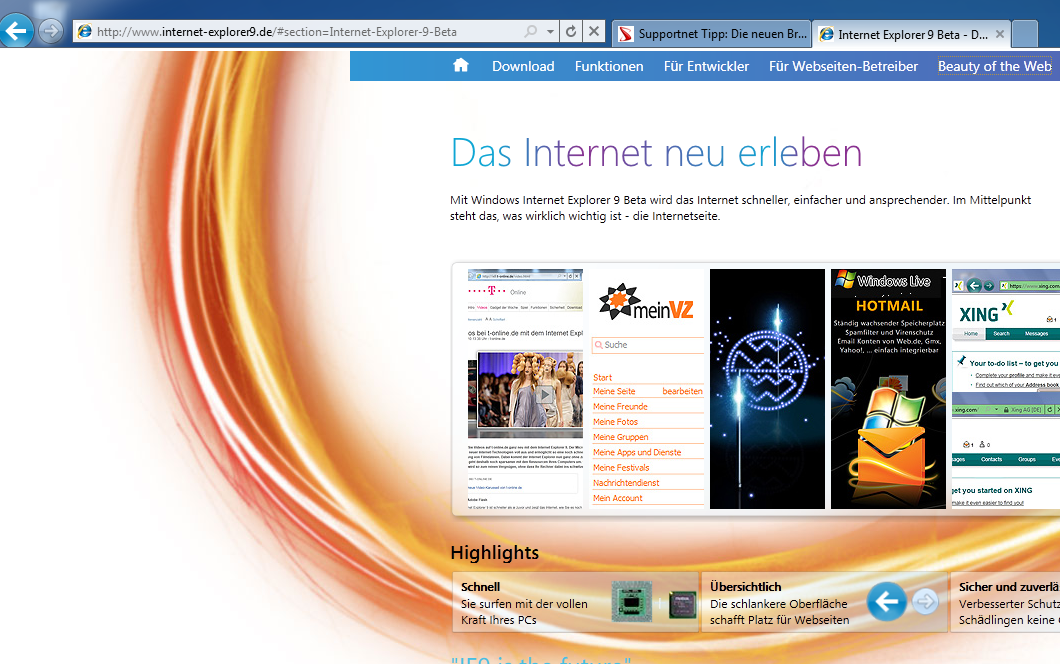The height and width of the screenshot is (664, 1060).
Task: Play the video in the T-Online thumbnail
Action: coord(544,394)
